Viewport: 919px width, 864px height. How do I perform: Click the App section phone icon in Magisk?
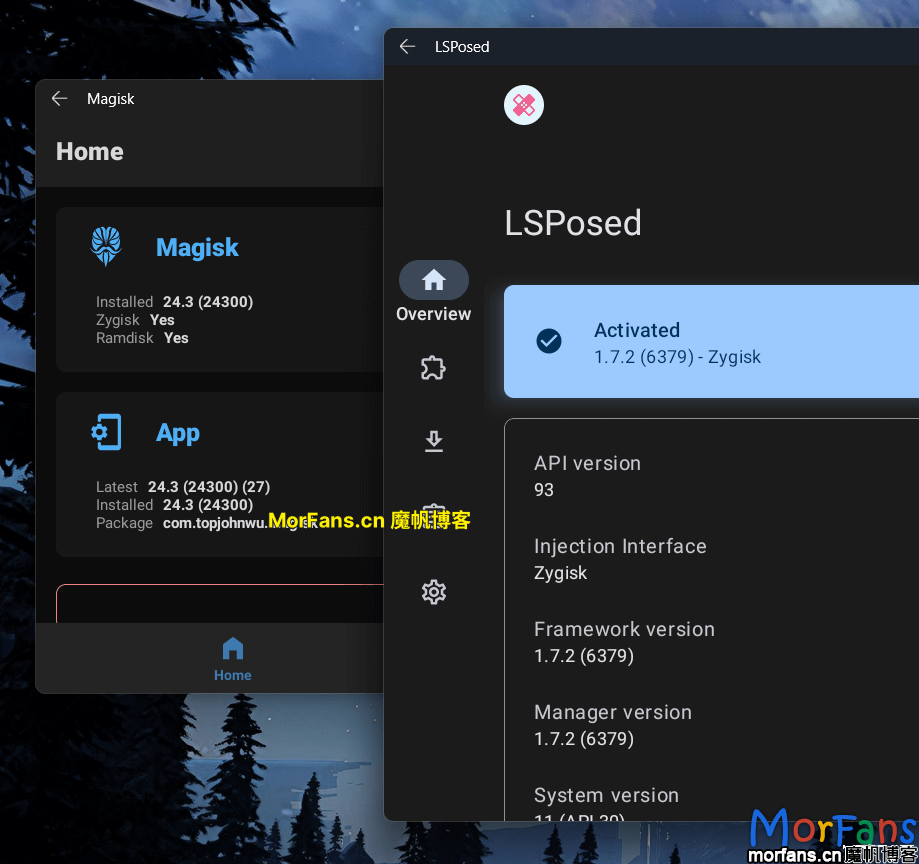(107, 432)
